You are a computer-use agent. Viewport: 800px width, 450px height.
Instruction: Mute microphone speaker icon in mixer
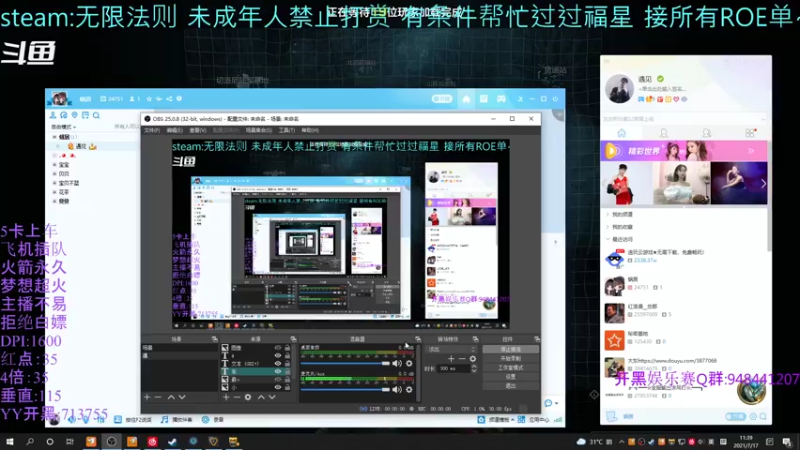397,389
